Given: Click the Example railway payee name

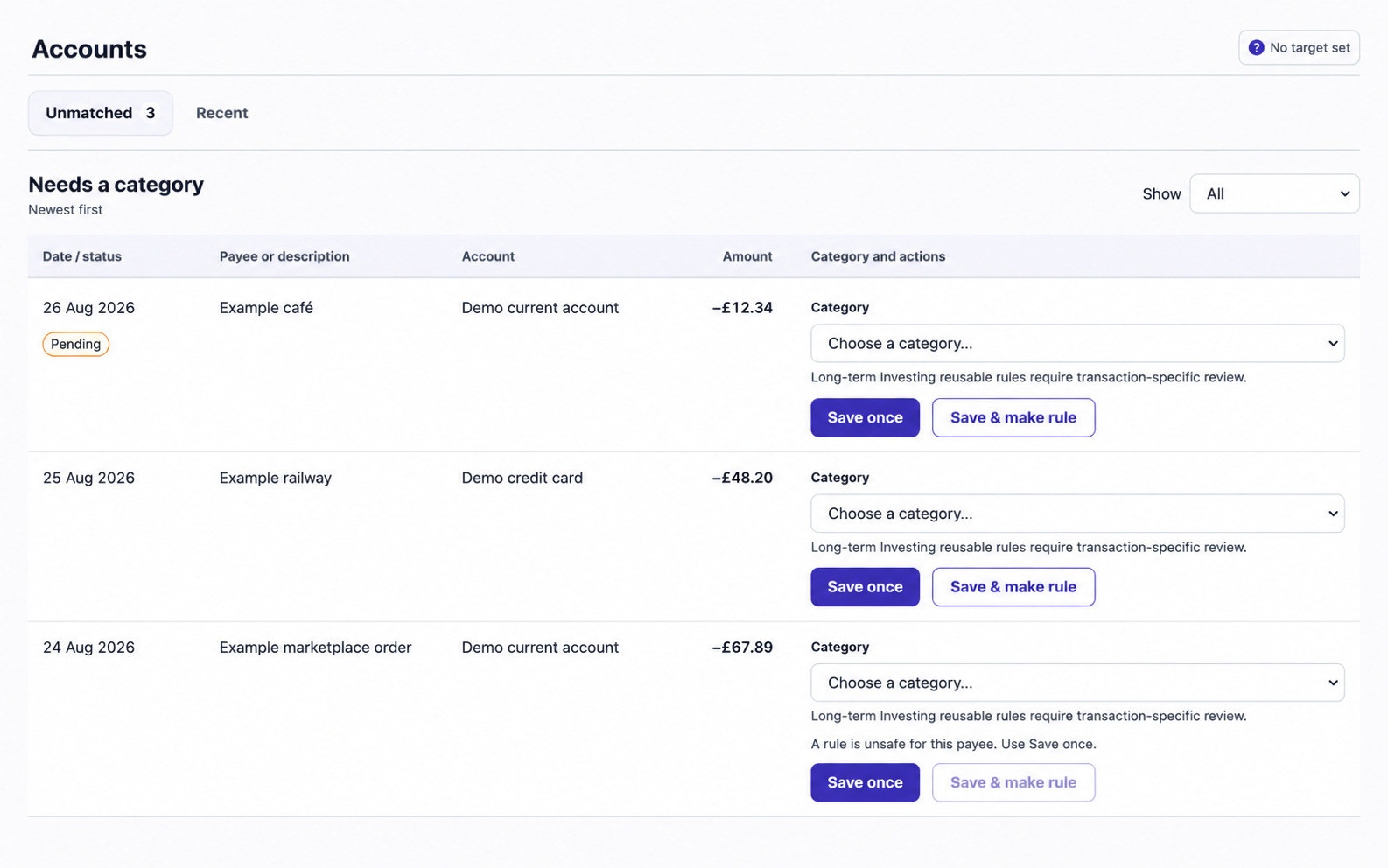Looking at the screenshot, I should (x=276, y=478).
